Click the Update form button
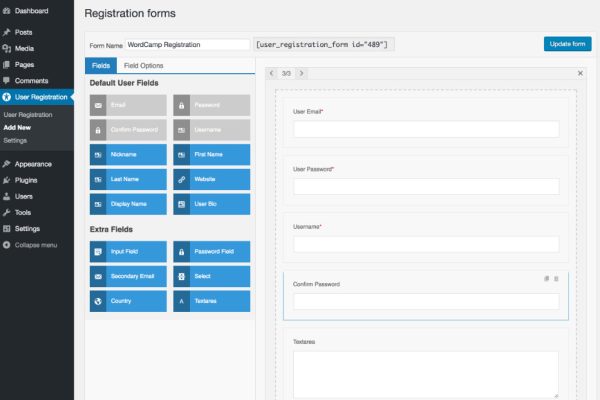This screenshot has width=600, height=400. (567, 44)
